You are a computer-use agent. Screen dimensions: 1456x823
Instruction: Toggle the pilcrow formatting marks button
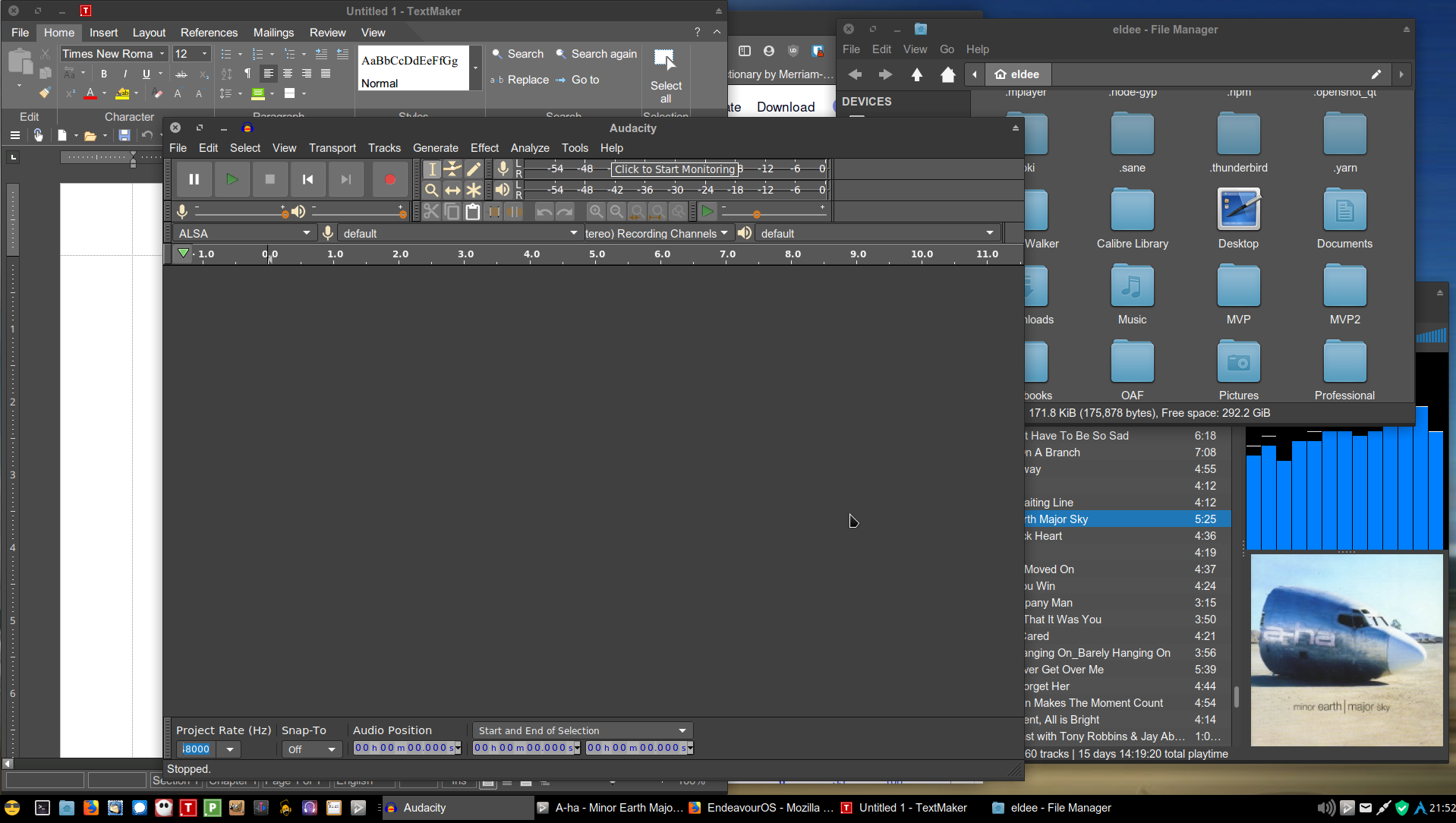click(x=247, y=74)
